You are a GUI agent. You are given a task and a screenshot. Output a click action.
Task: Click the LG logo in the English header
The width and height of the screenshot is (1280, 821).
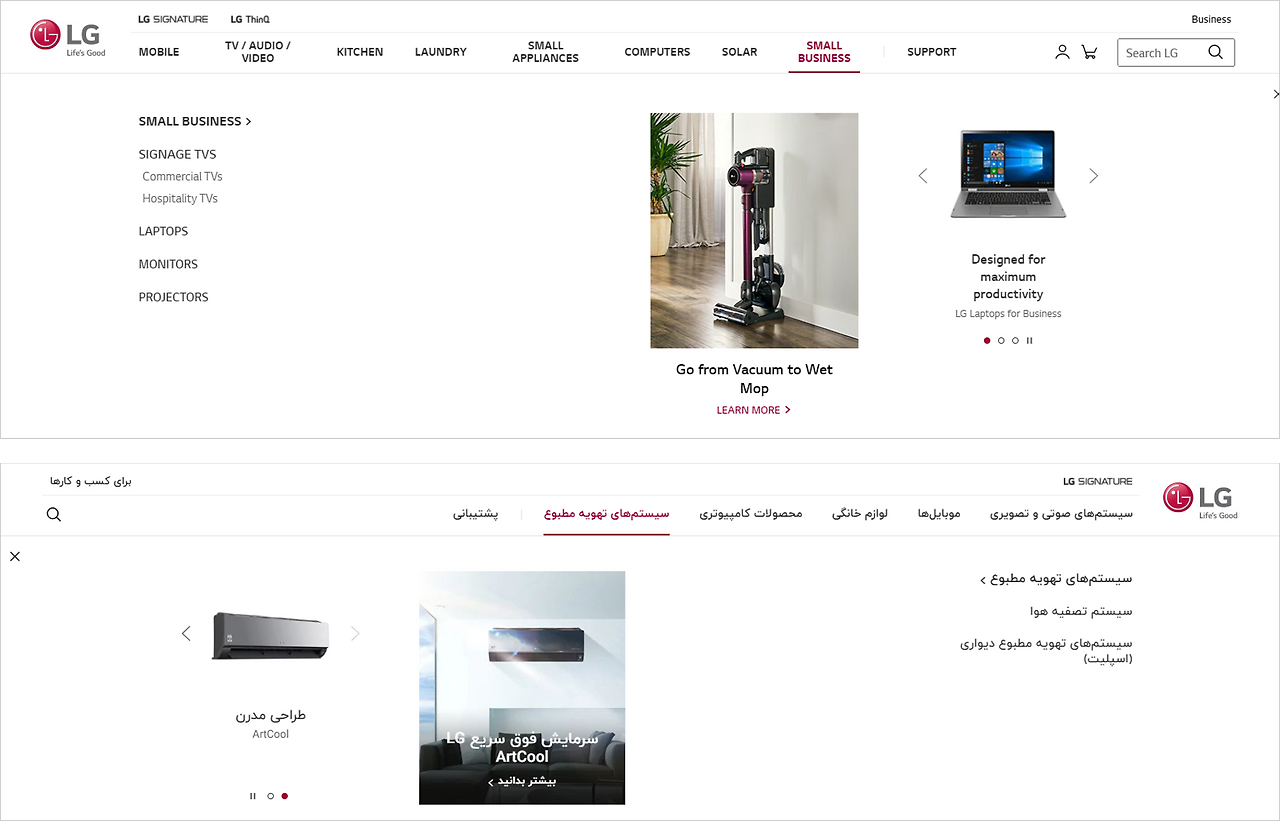point(68,37)
